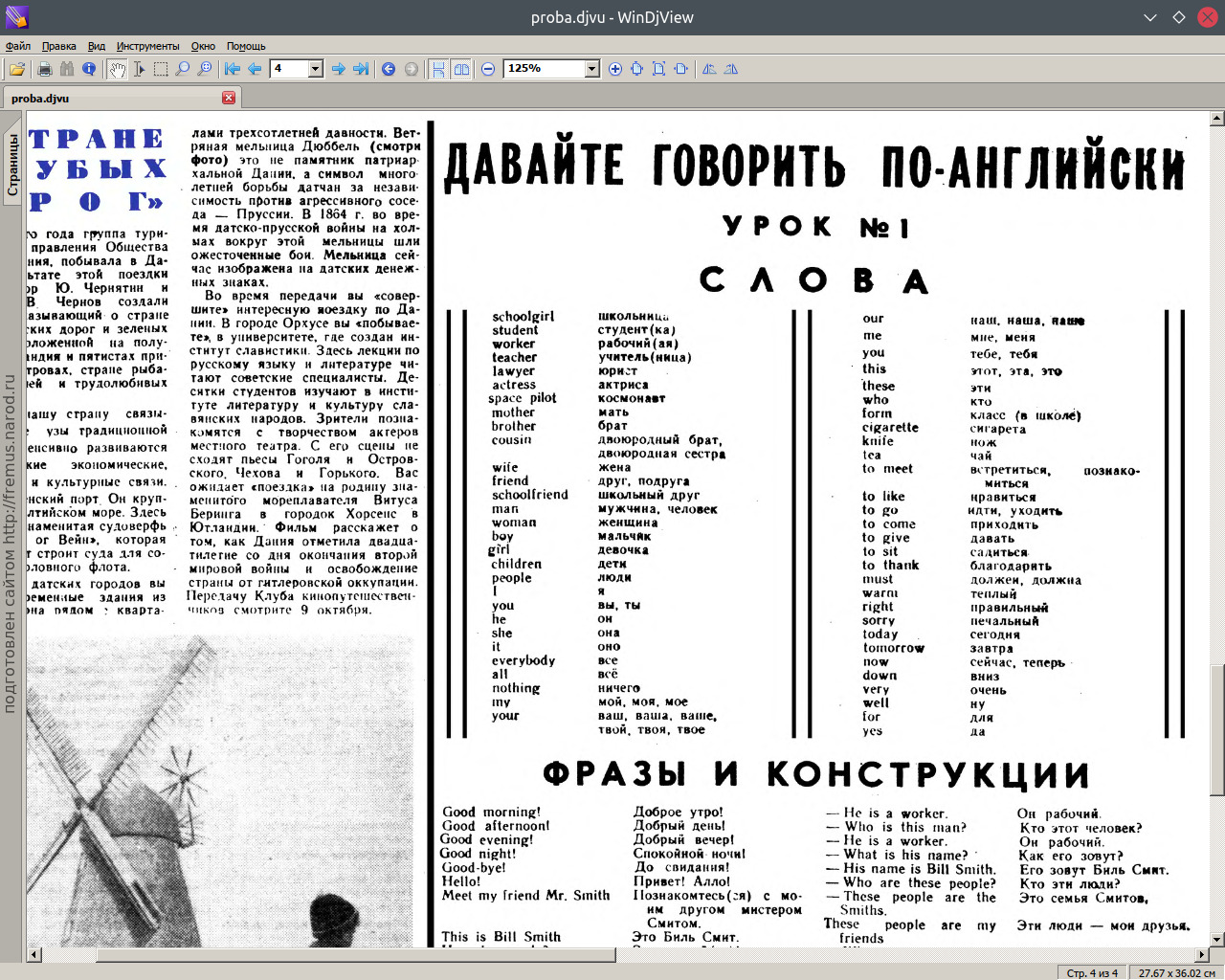This screenshot has height=980, width=1225.
Task: Open the Файл menu
Action: [18, 46]
